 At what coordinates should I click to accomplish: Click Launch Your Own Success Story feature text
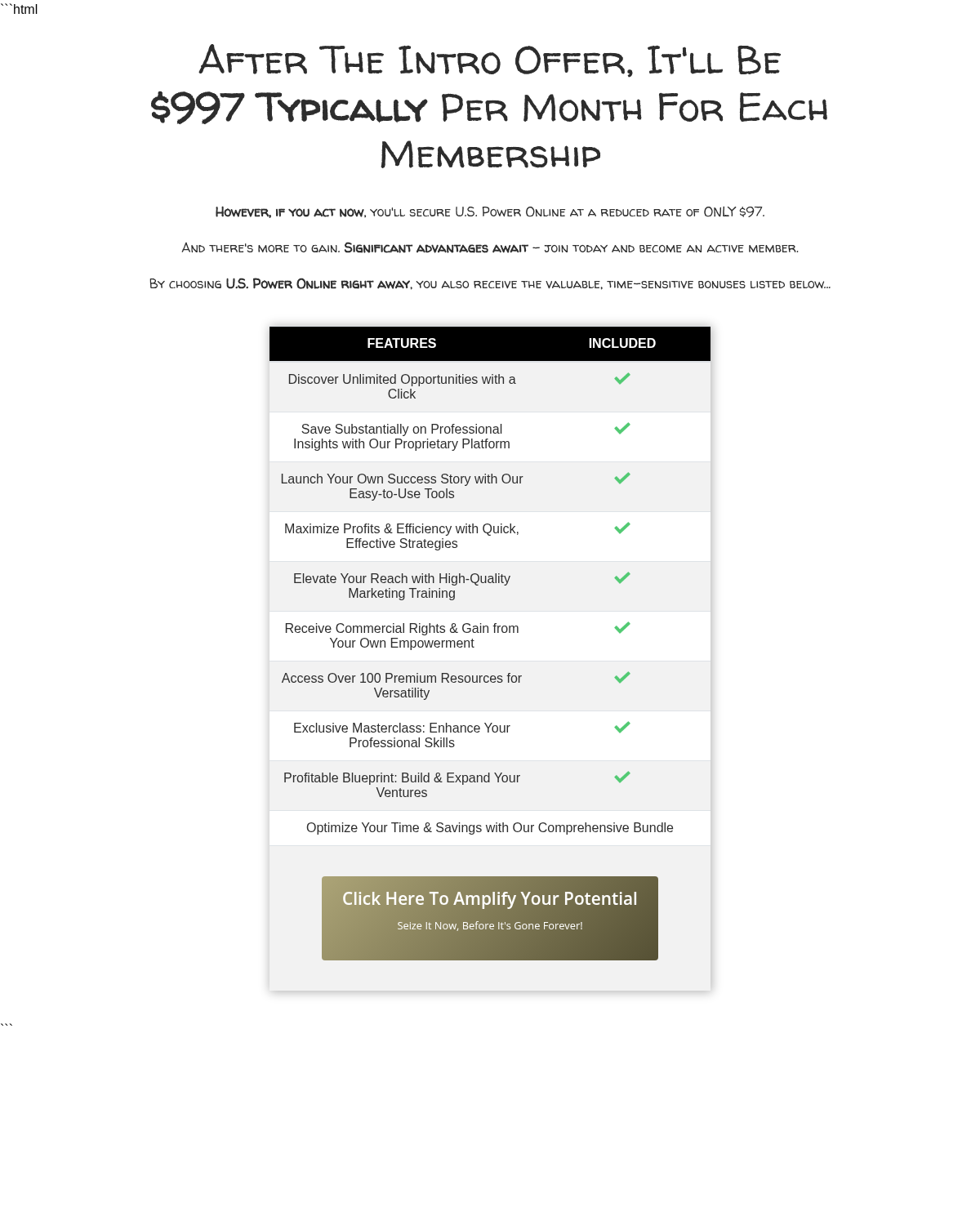402,487
